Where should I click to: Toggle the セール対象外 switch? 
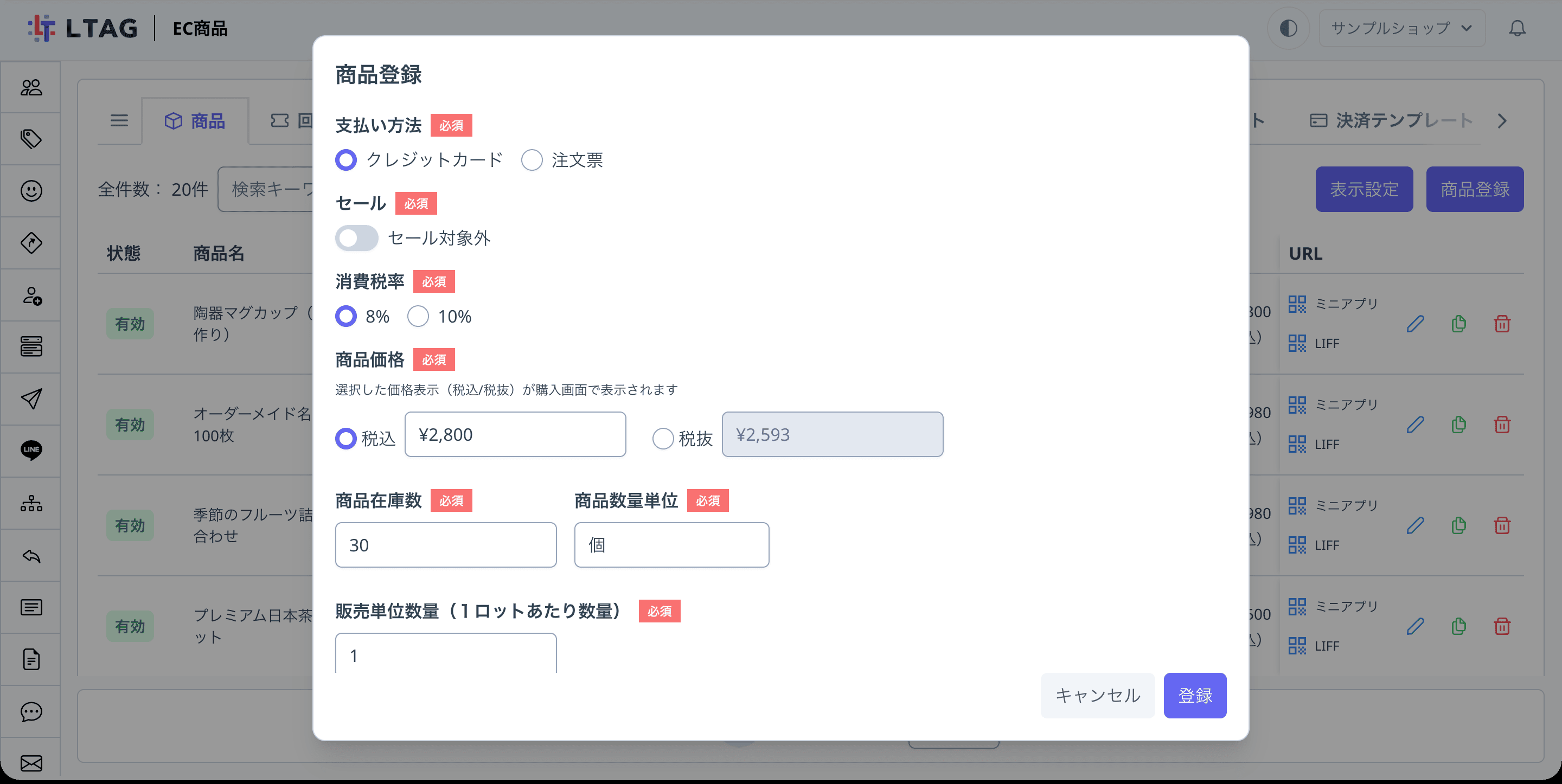coord(356,237)
